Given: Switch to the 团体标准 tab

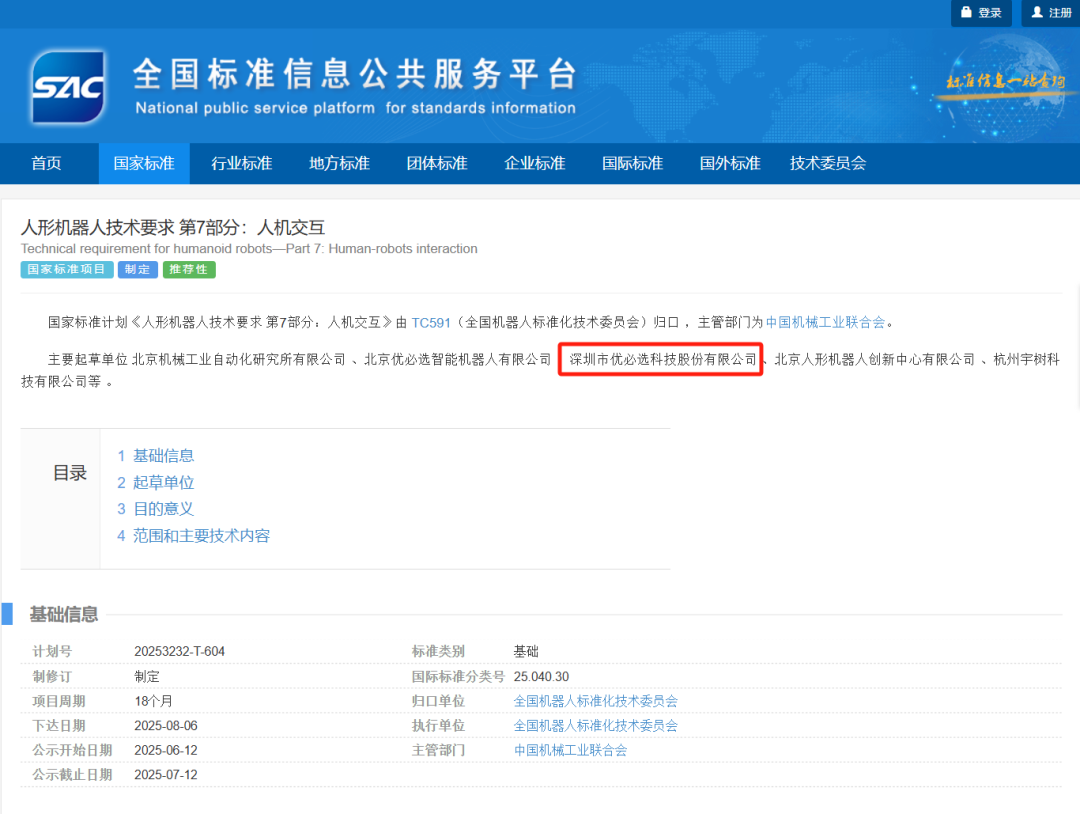Looking at the screenshot, I should coord(437,163).
